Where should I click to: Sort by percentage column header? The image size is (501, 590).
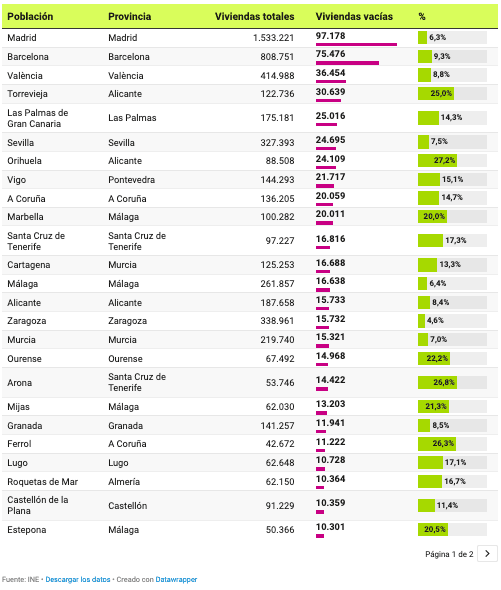click(422, 17)
